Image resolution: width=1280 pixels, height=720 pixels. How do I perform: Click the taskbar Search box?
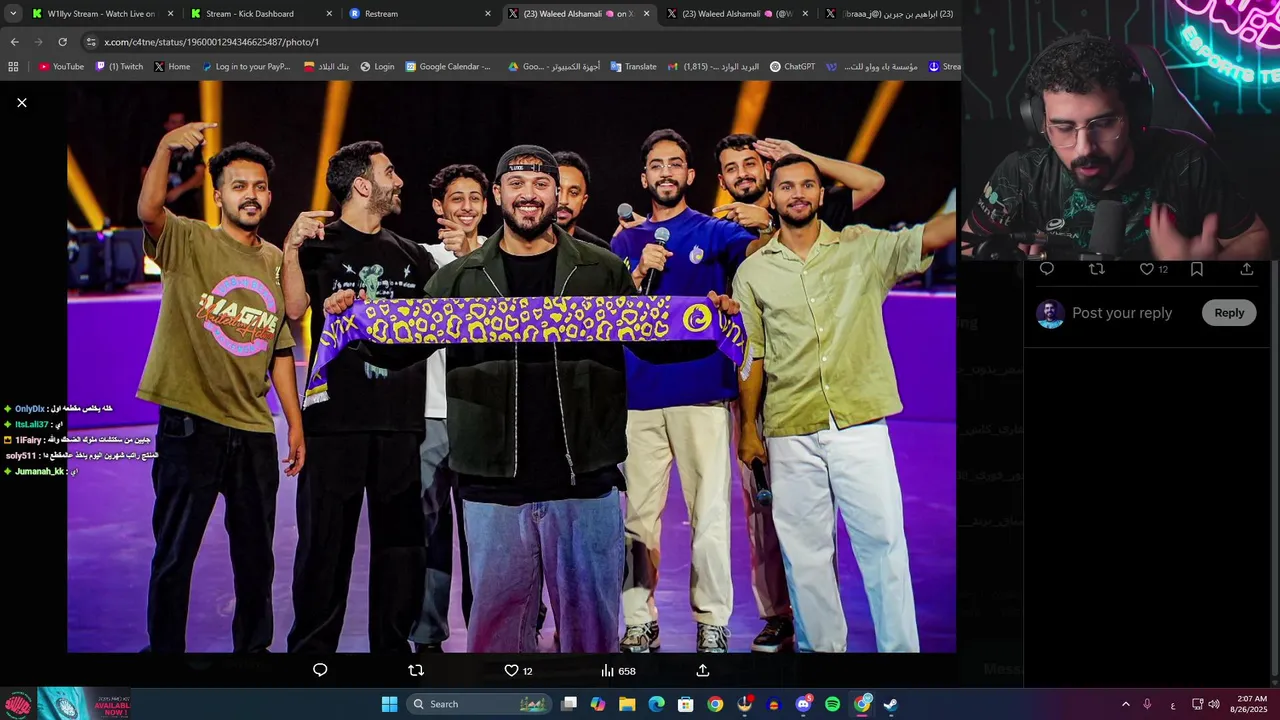click(481, 704)
